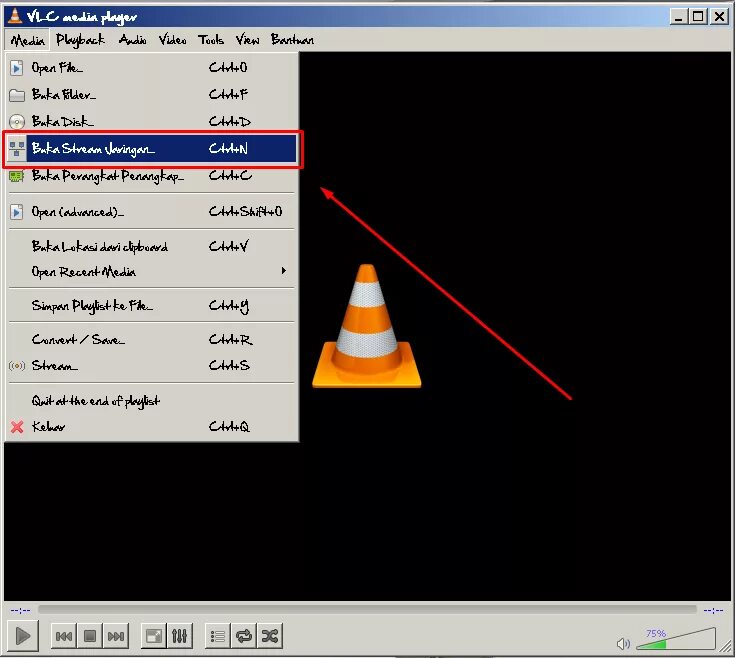Minimize the VLC window
Screen dimensions: 735x658
(678, 17)
